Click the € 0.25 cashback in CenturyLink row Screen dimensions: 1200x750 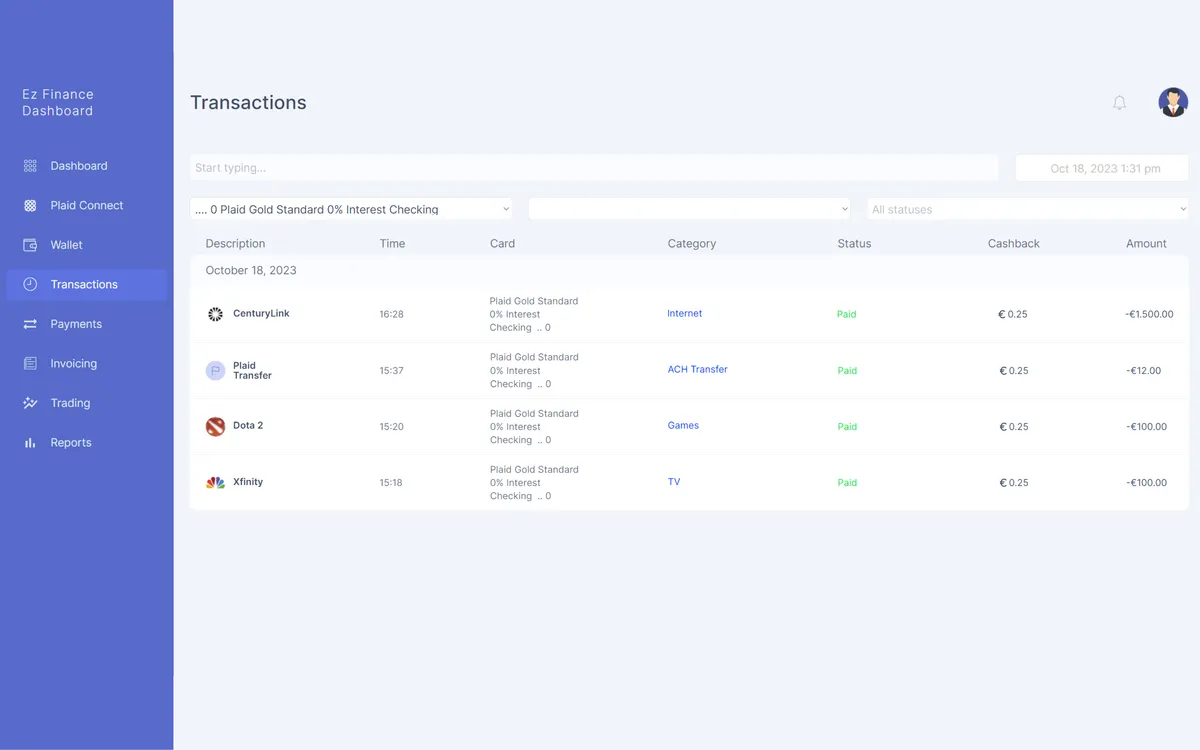[x=1013, y=314]
